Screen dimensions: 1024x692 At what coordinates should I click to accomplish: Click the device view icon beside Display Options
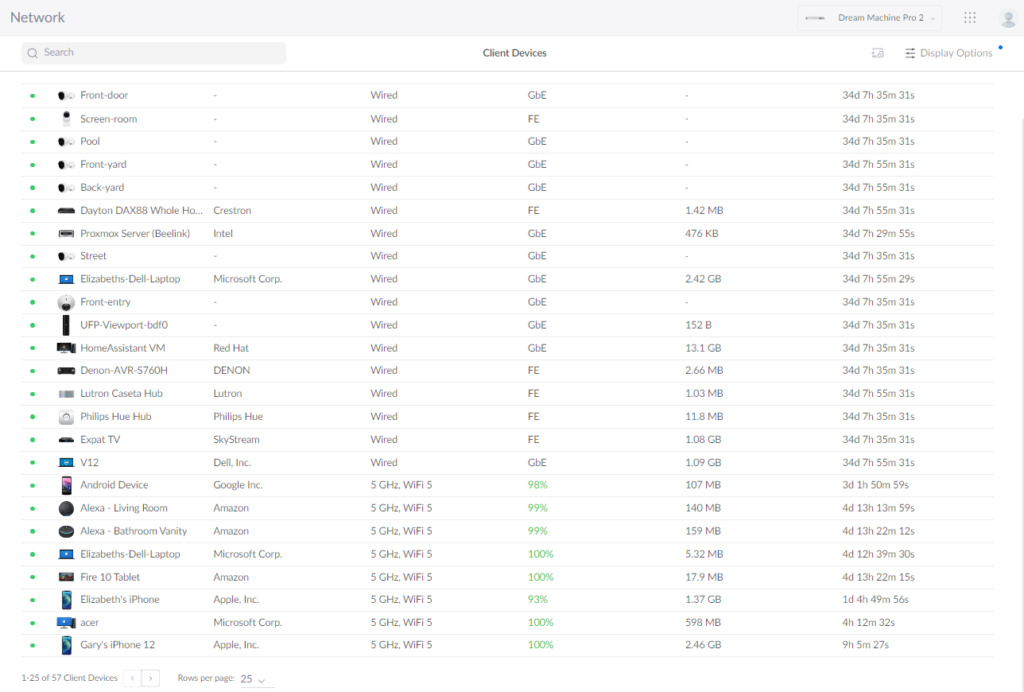[x=878, y=53]
